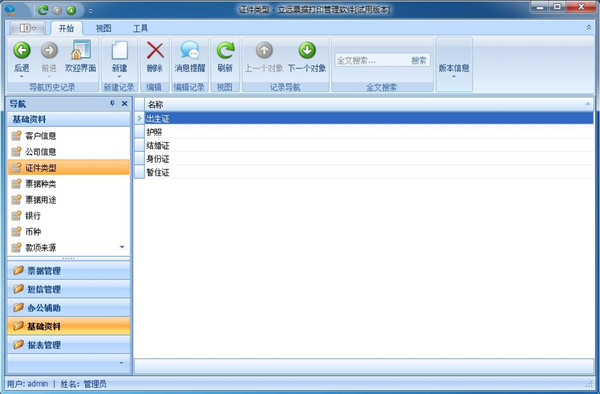Open the 报表管理 navigation group
The height and width of the screenshot is (394, 600).
coord(68,345)
